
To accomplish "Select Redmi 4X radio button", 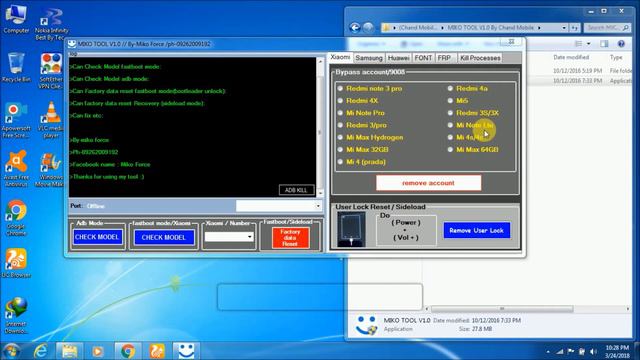I will click(x=340, y=100).
